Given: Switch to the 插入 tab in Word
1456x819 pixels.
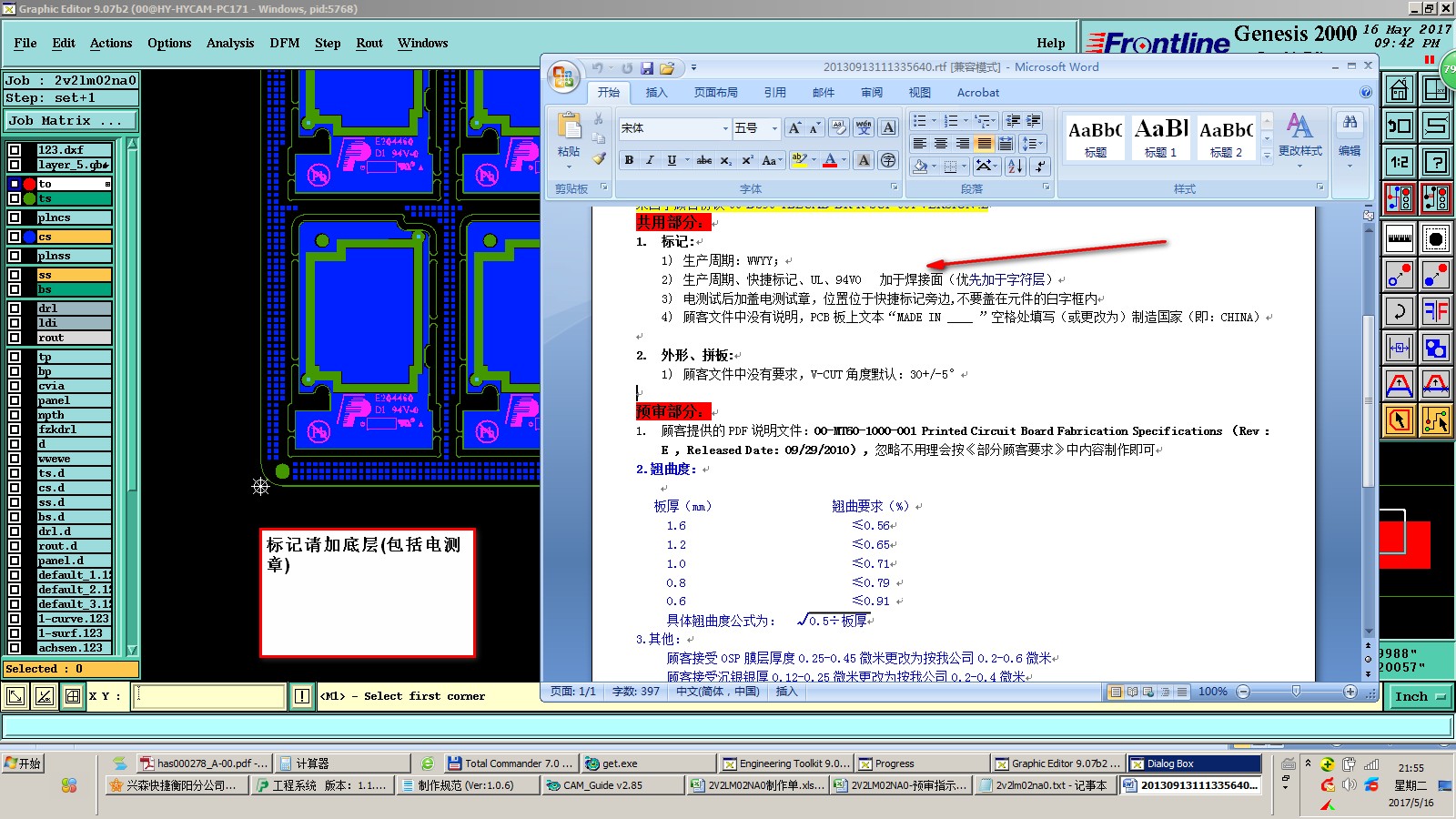Looking at the screenshot, I should point(656,92).
